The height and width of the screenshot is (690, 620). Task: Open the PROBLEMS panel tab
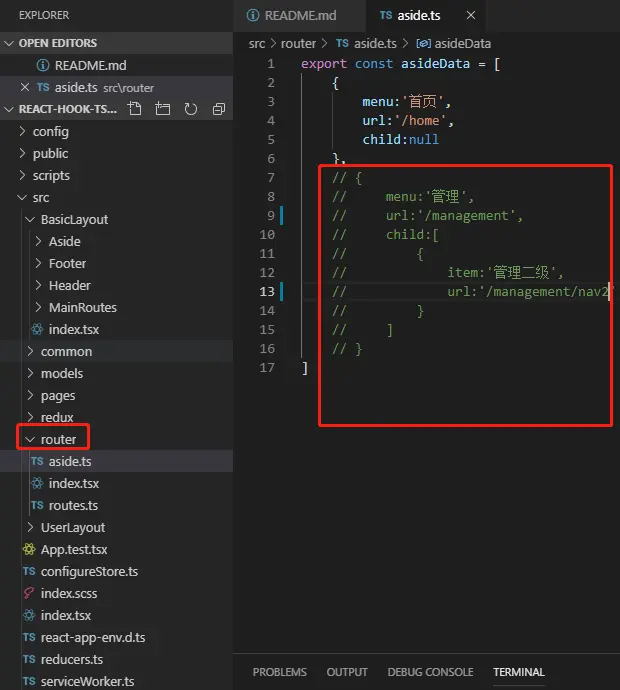(279, 672)
